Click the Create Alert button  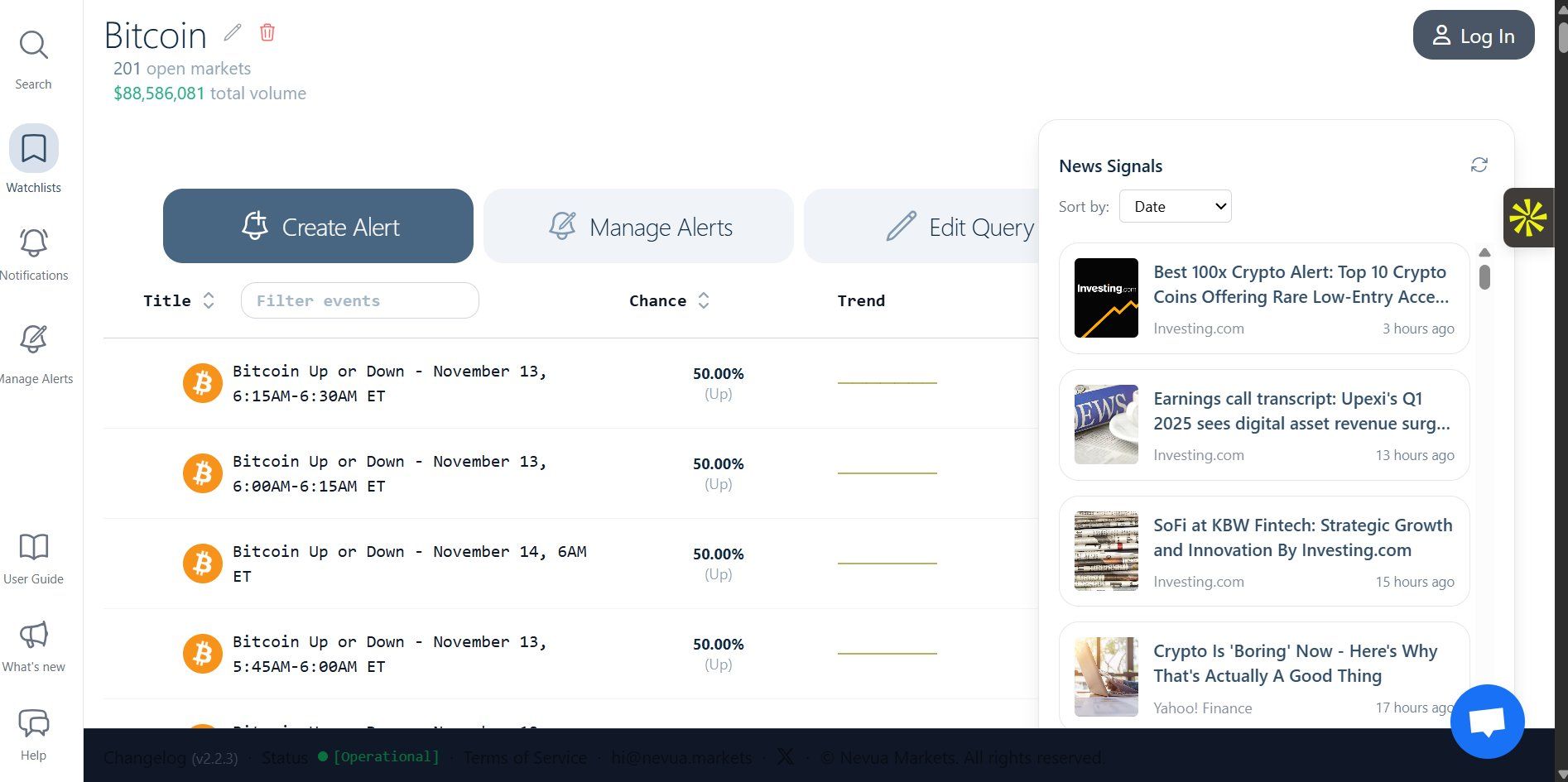318,226
